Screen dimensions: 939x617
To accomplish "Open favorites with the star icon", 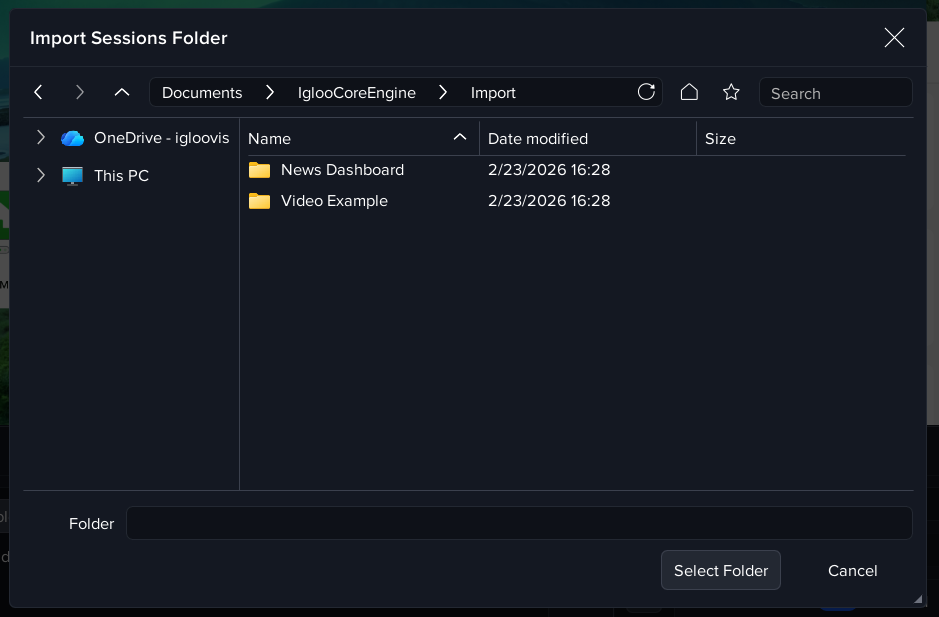I will click(731, 92).
